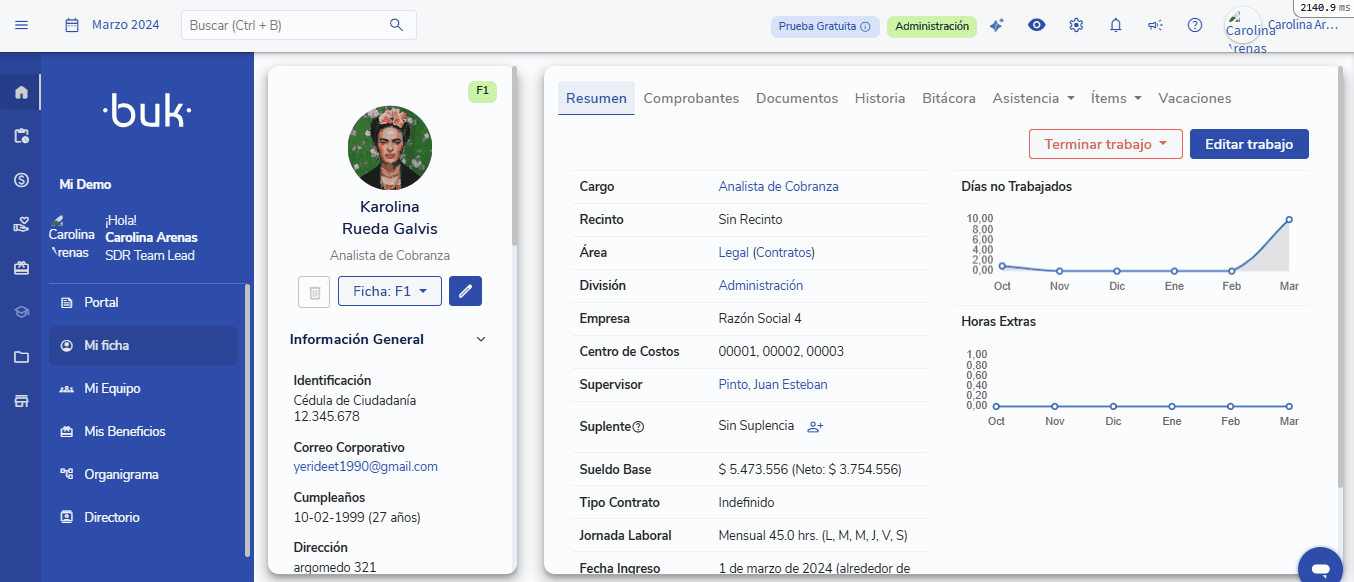Select the remuneraciones dollar icon in sidebar

[x=20, y=180]
